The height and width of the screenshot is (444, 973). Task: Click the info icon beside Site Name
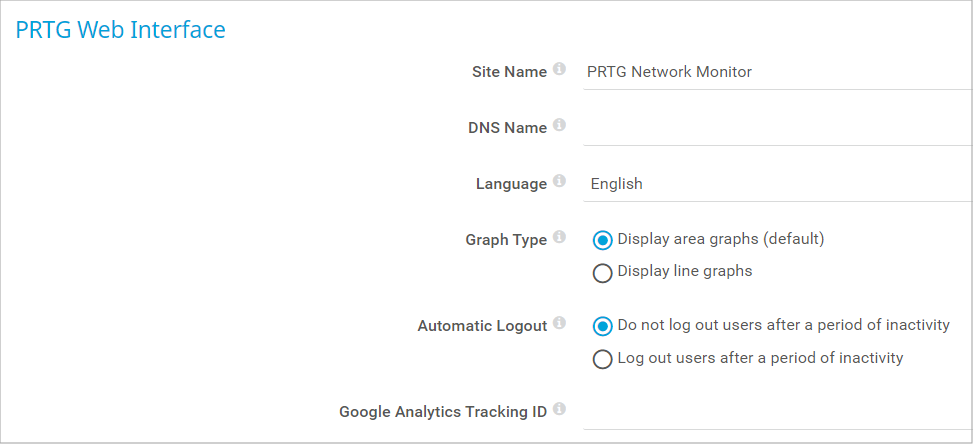(559, 71)
